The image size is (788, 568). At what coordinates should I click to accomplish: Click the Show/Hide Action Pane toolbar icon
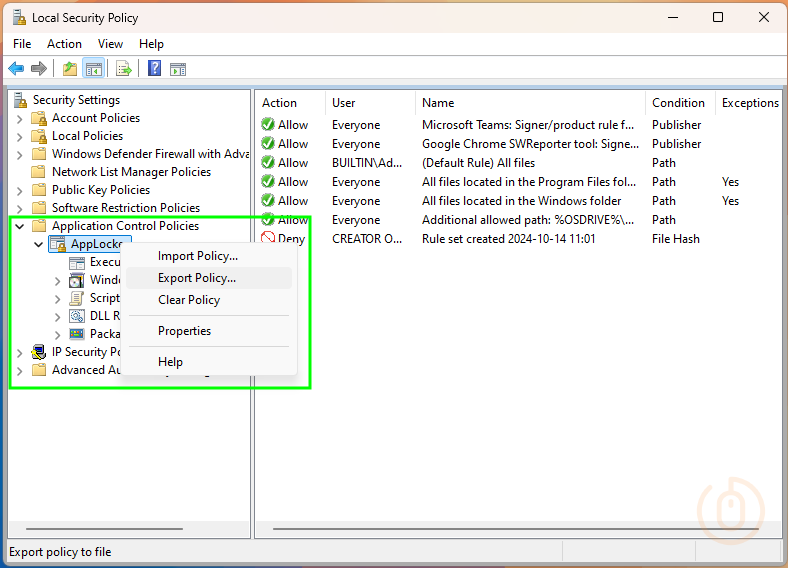pos(178,69)
